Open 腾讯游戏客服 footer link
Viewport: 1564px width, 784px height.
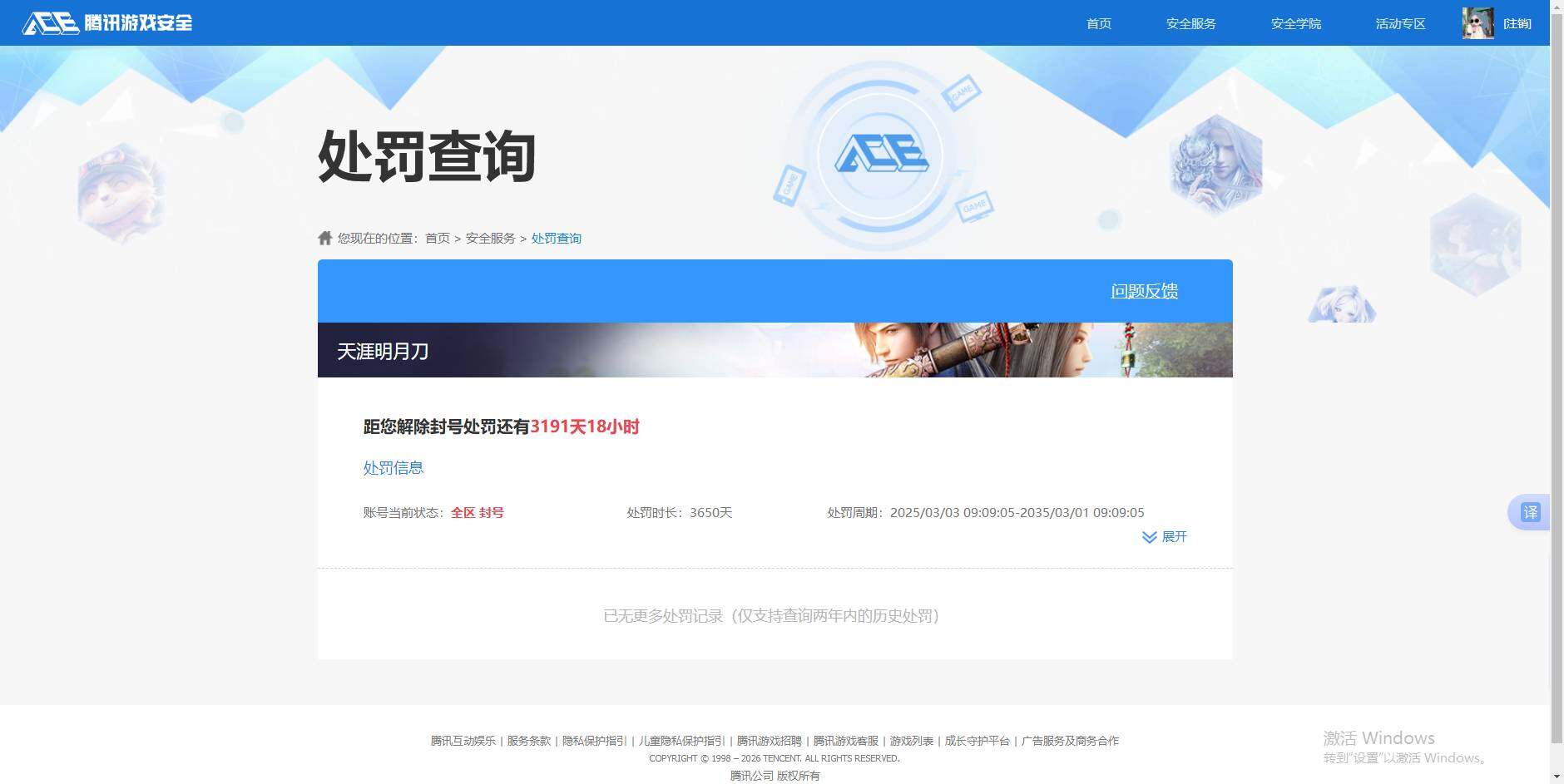click(846, 741)
